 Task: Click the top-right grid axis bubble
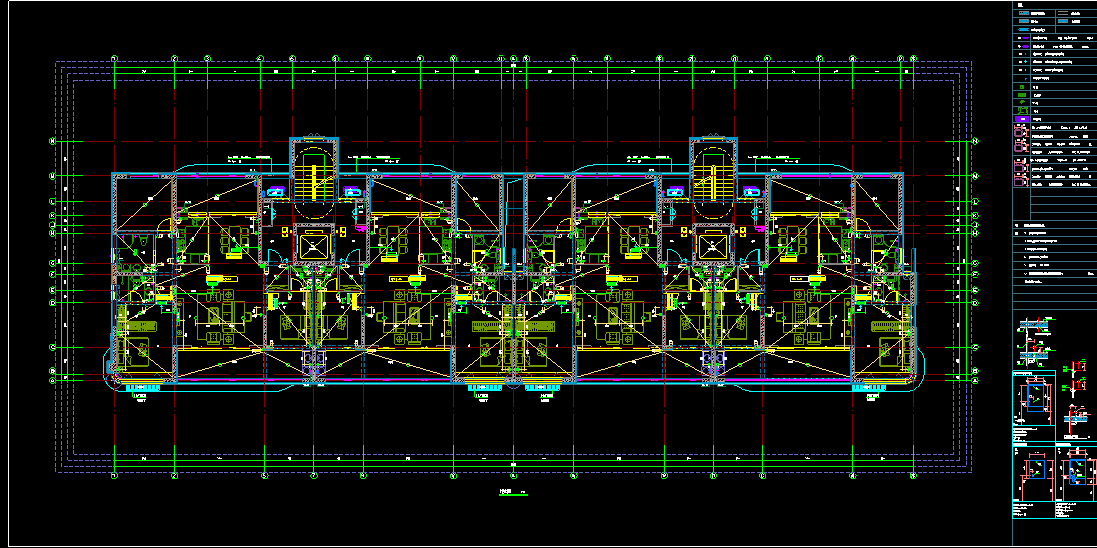click(912, 59)
